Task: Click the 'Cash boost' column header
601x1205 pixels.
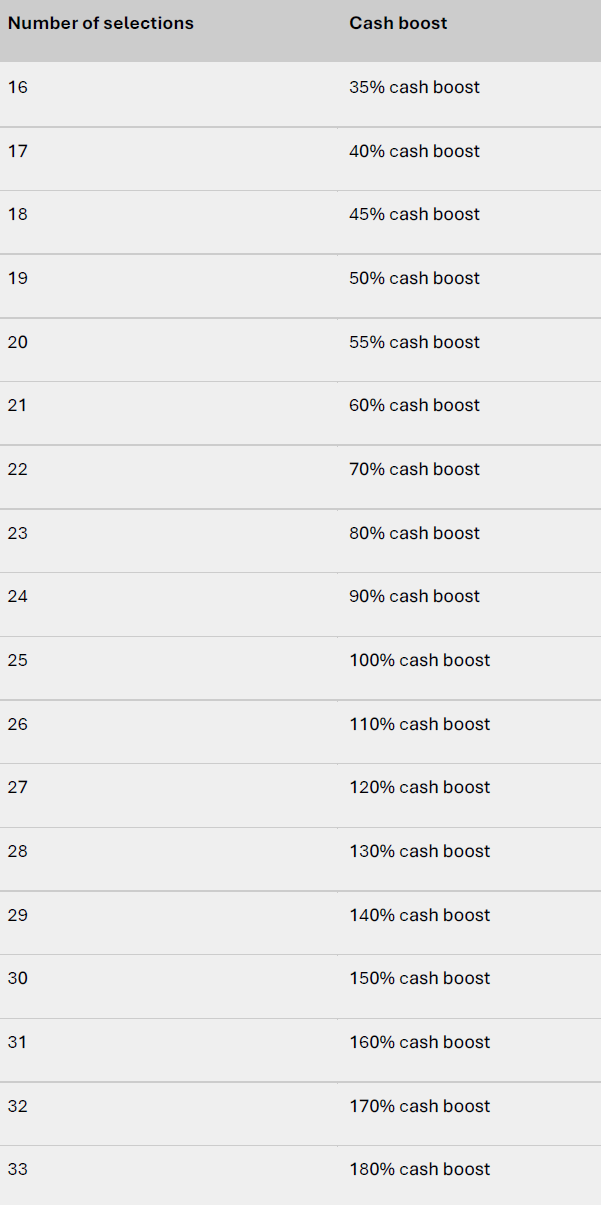Action: click(x=398, y=23)
